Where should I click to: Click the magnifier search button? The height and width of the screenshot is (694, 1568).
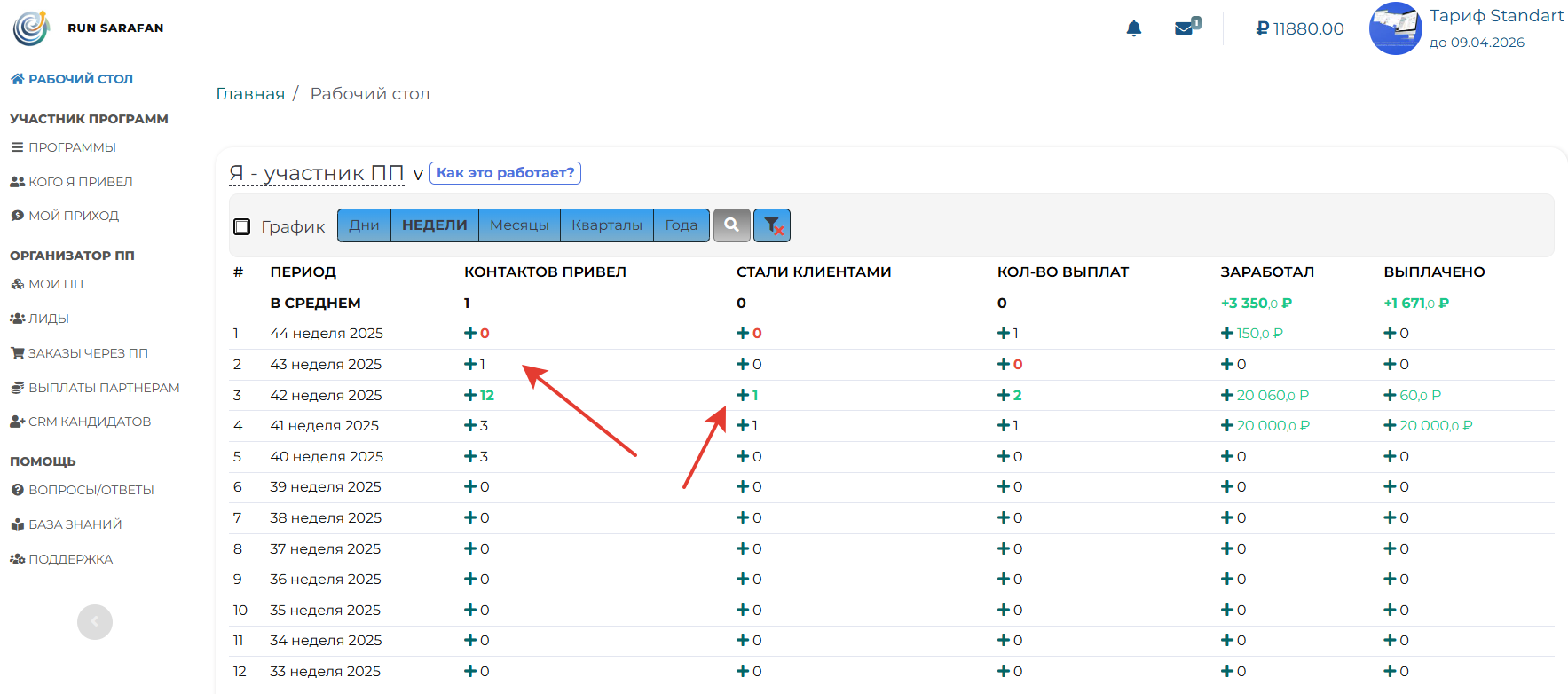pyautogui.click(x=731, y=225)
